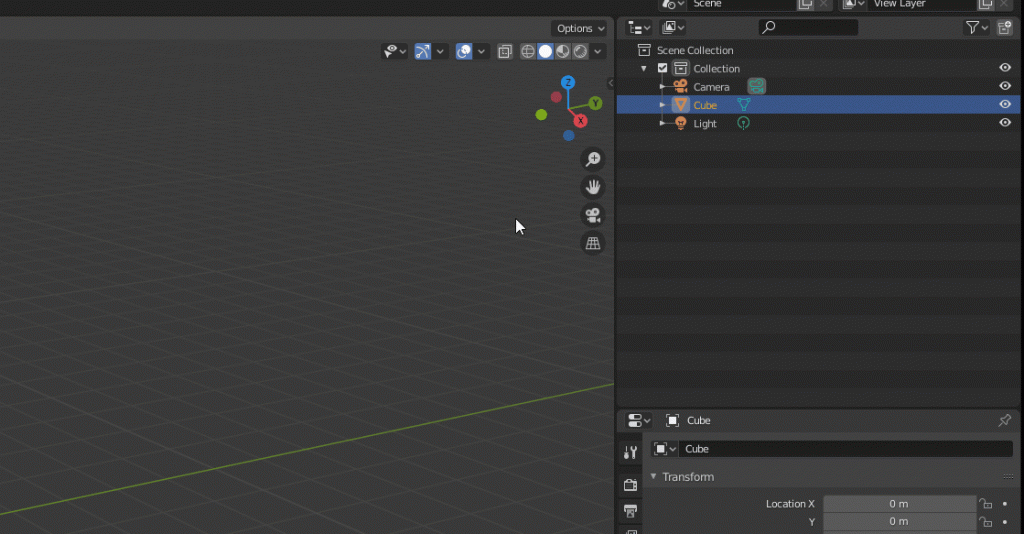Viewport: 1024px width, 534px height.
Task: Toggle X-ray mode in viewport header
Action: (505, 51)
